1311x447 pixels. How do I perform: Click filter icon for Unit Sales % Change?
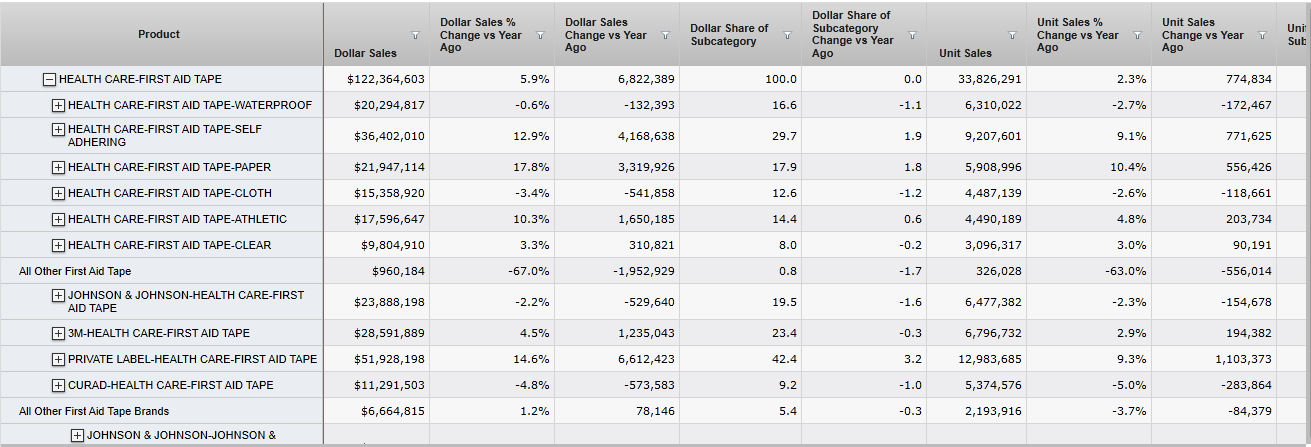tap(1137, 35)
